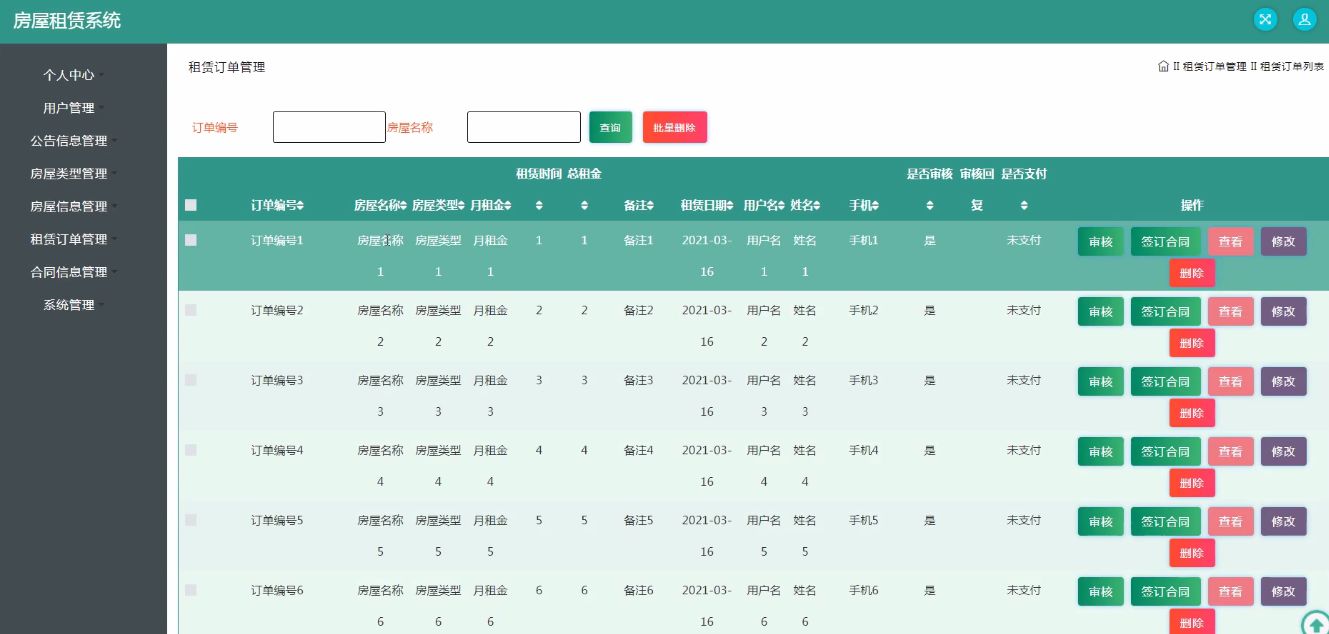Click 签订合同 for 订单编号4
The width and height of the screenshot is (1329, 634).
pyautogui.click(x=1166, y=451)
